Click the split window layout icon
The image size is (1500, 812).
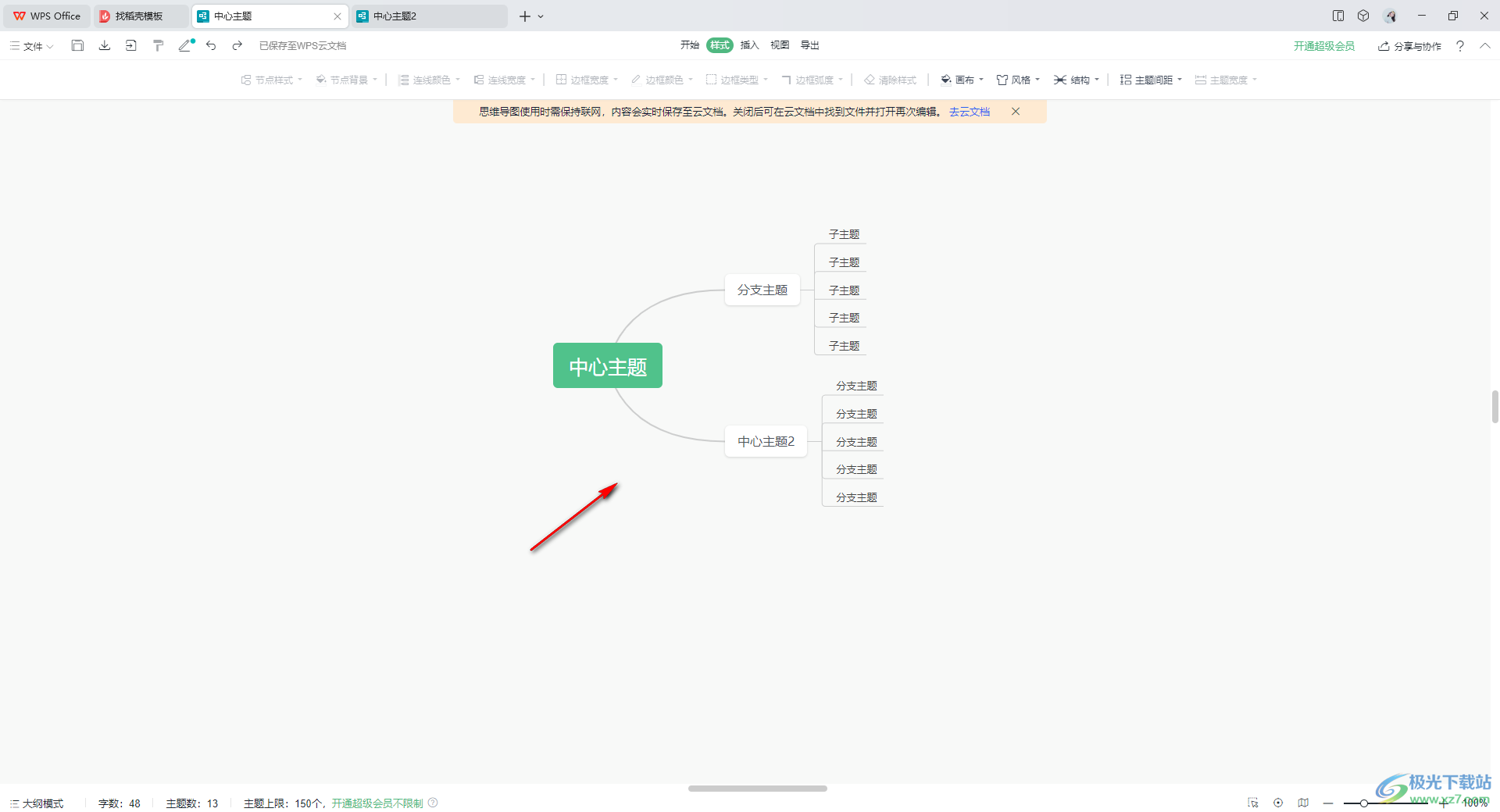tap(1338, 16)
